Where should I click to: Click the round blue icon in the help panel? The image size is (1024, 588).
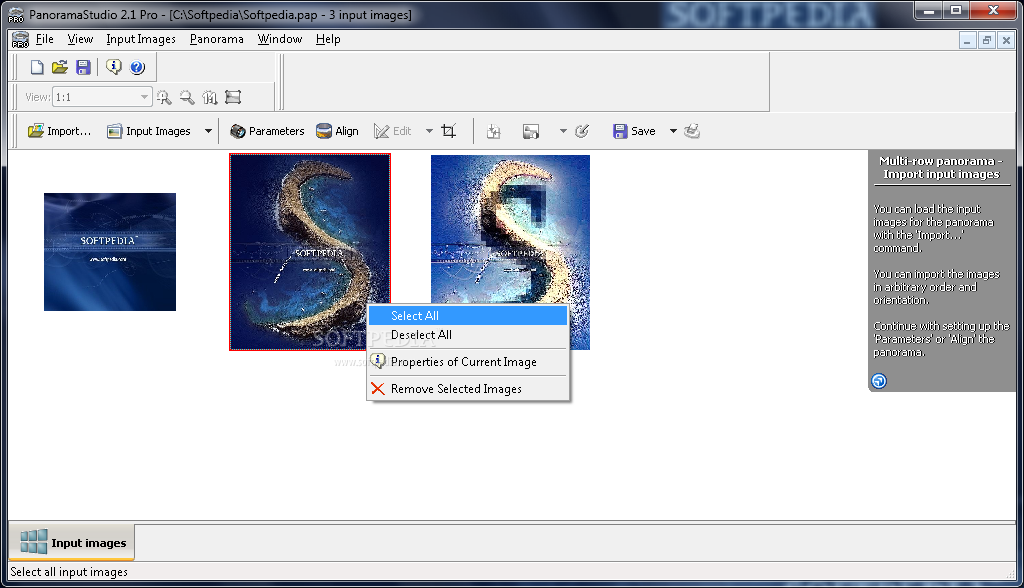click(879, 381)
